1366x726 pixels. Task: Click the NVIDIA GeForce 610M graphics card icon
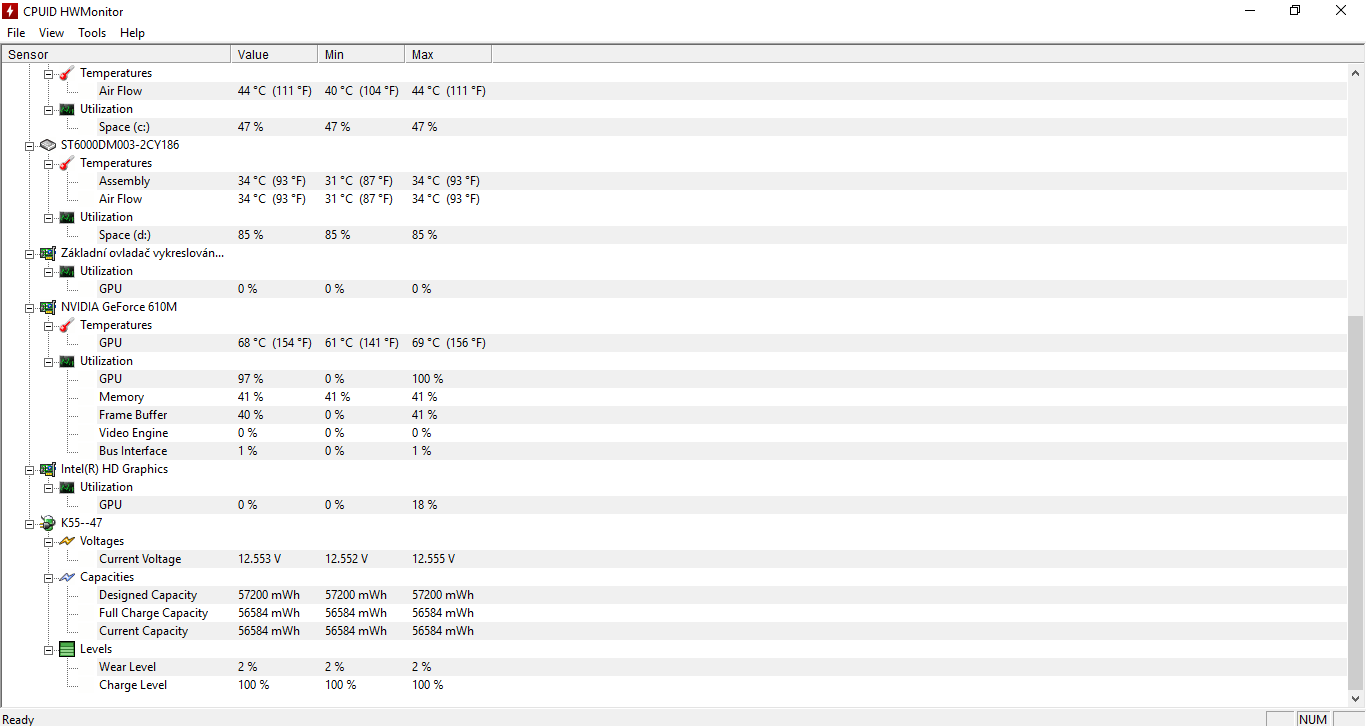48,307
